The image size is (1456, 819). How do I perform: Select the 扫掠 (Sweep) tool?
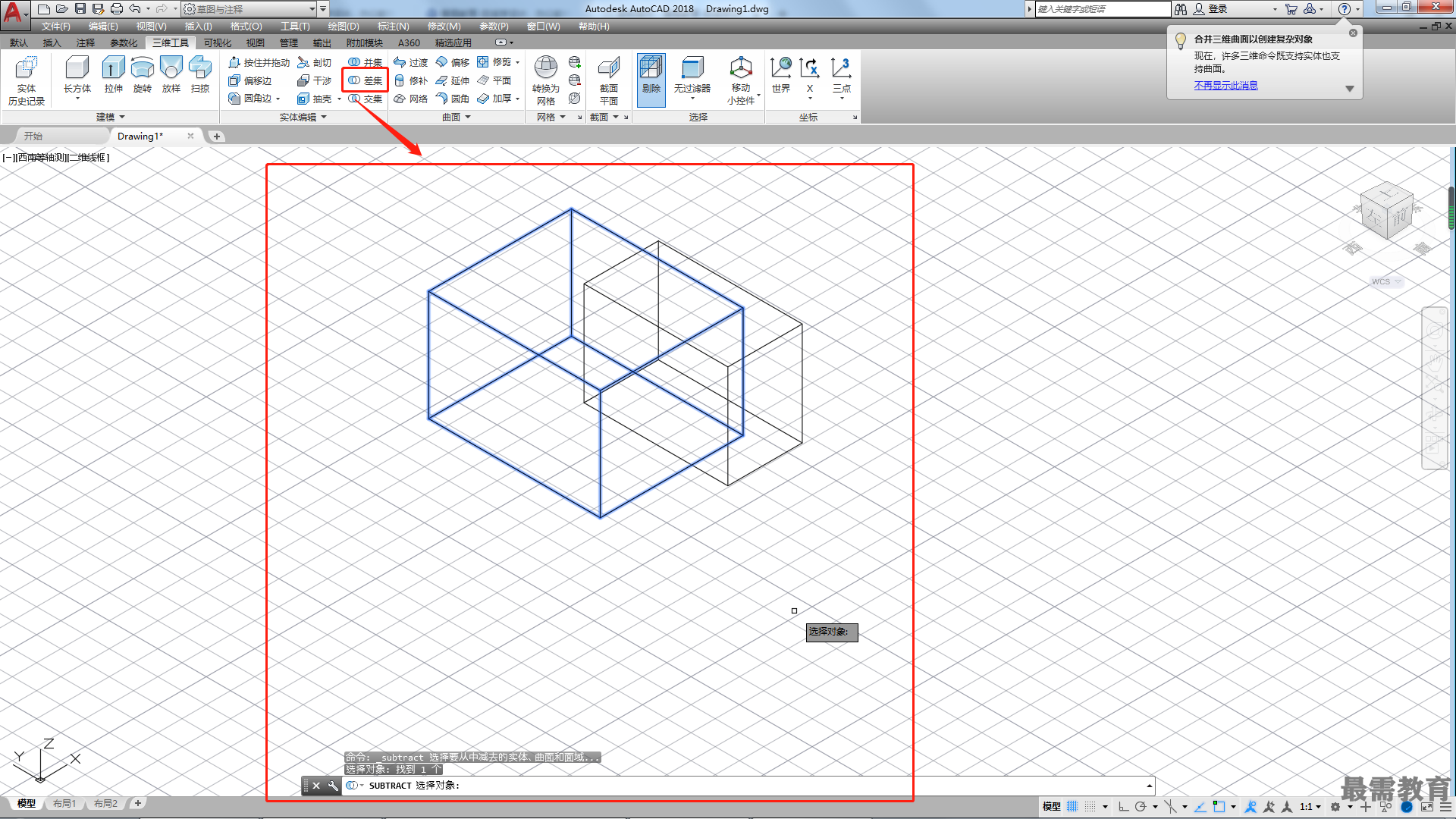(200, 76)
